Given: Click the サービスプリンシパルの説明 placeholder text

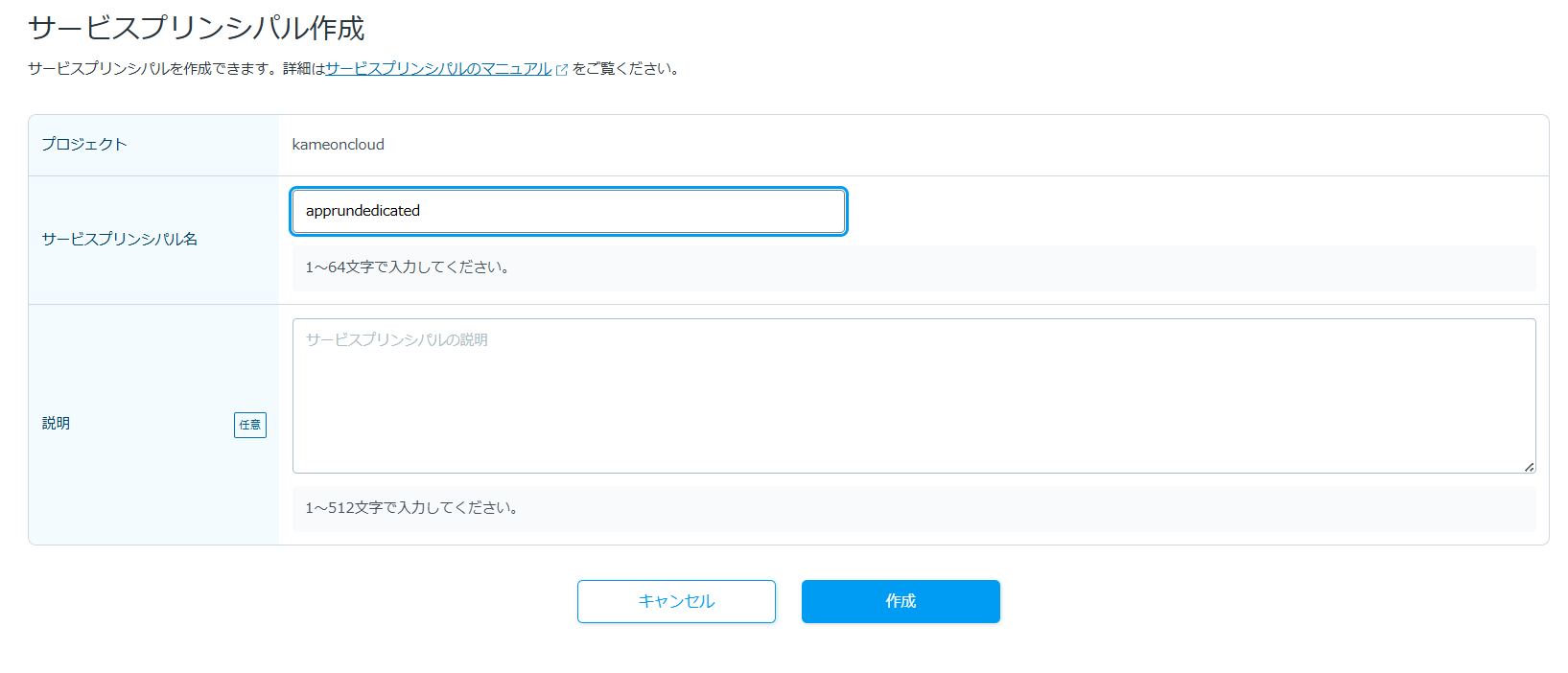Looking at the screenshot, I should point(397,340).
